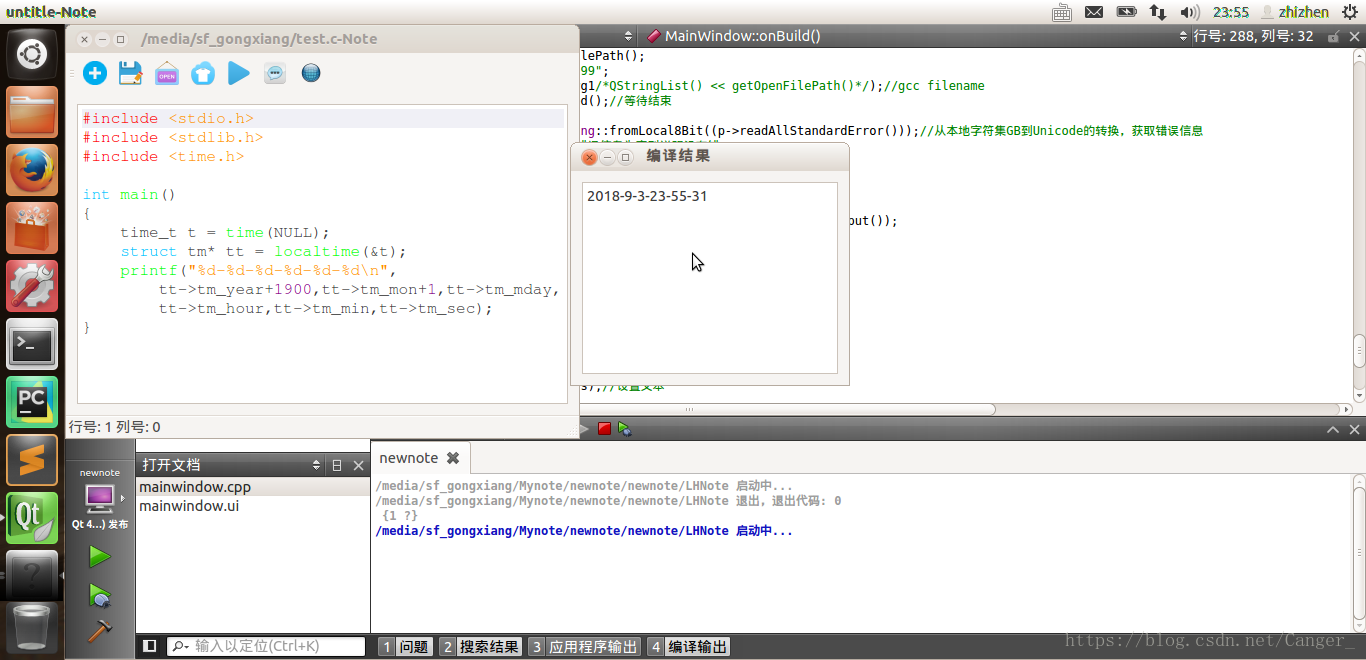Click the blue globe toolbar icon
Viewport: 1366px width, 660px height.
[311, 73]
